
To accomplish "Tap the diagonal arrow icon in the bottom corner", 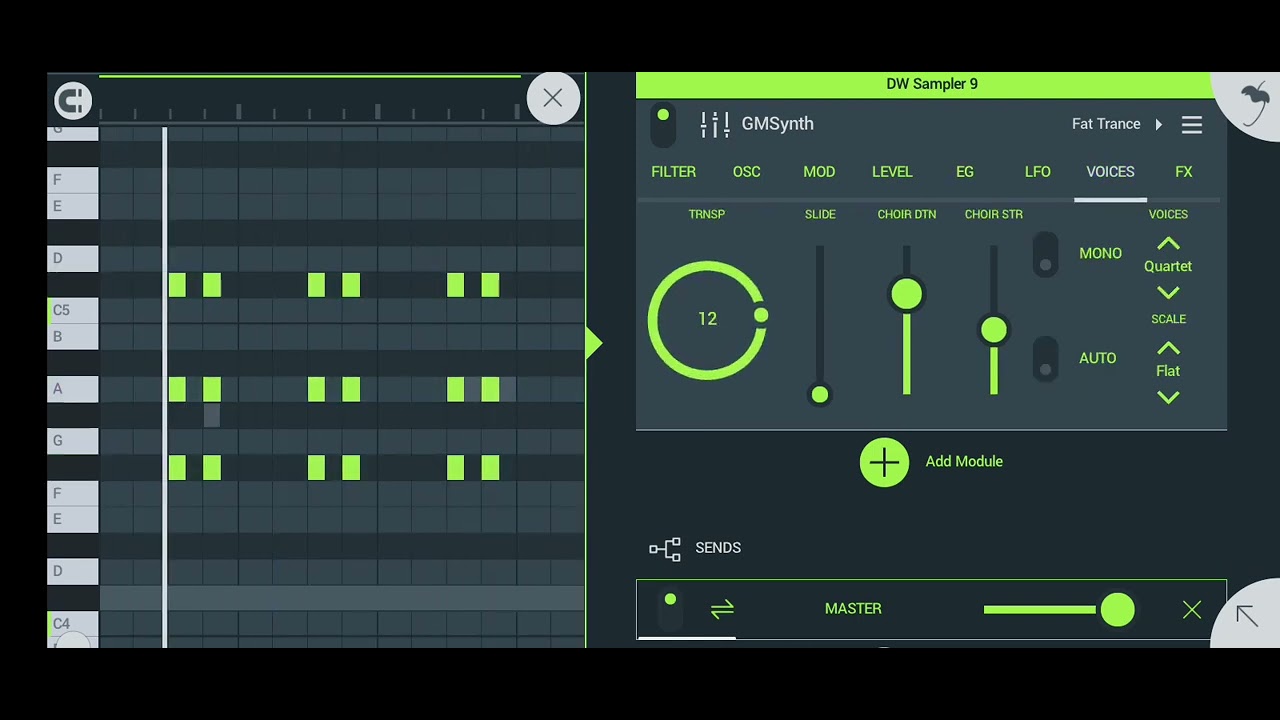I will [1246, 616].
